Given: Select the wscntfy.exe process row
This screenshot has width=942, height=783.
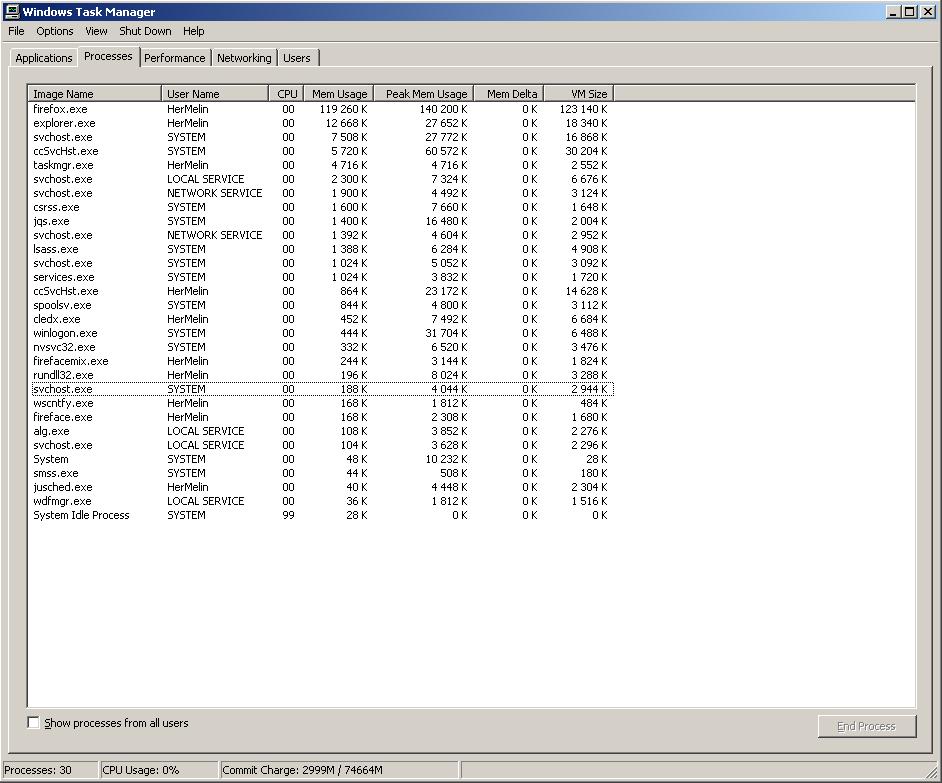Looking at the screenshot, I should 322,403.
